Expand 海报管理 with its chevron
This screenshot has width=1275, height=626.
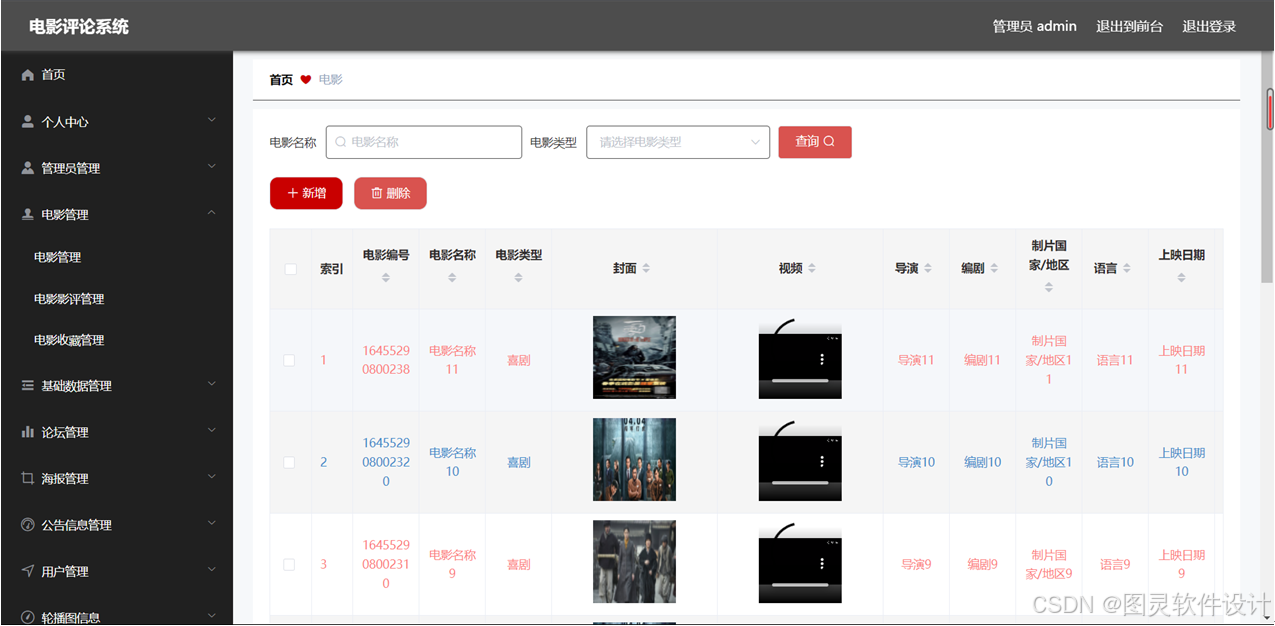(x=211, y=477)
